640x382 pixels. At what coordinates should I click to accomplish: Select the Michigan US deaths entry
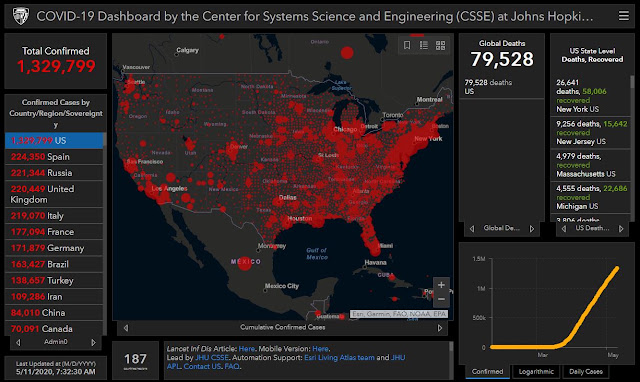(x=591, y=197)
